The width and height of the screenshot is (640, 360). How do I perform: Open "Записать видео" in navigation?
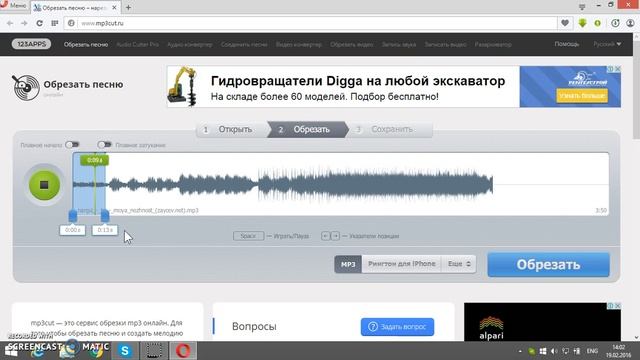pyautogui.click(x=445, y=44)
